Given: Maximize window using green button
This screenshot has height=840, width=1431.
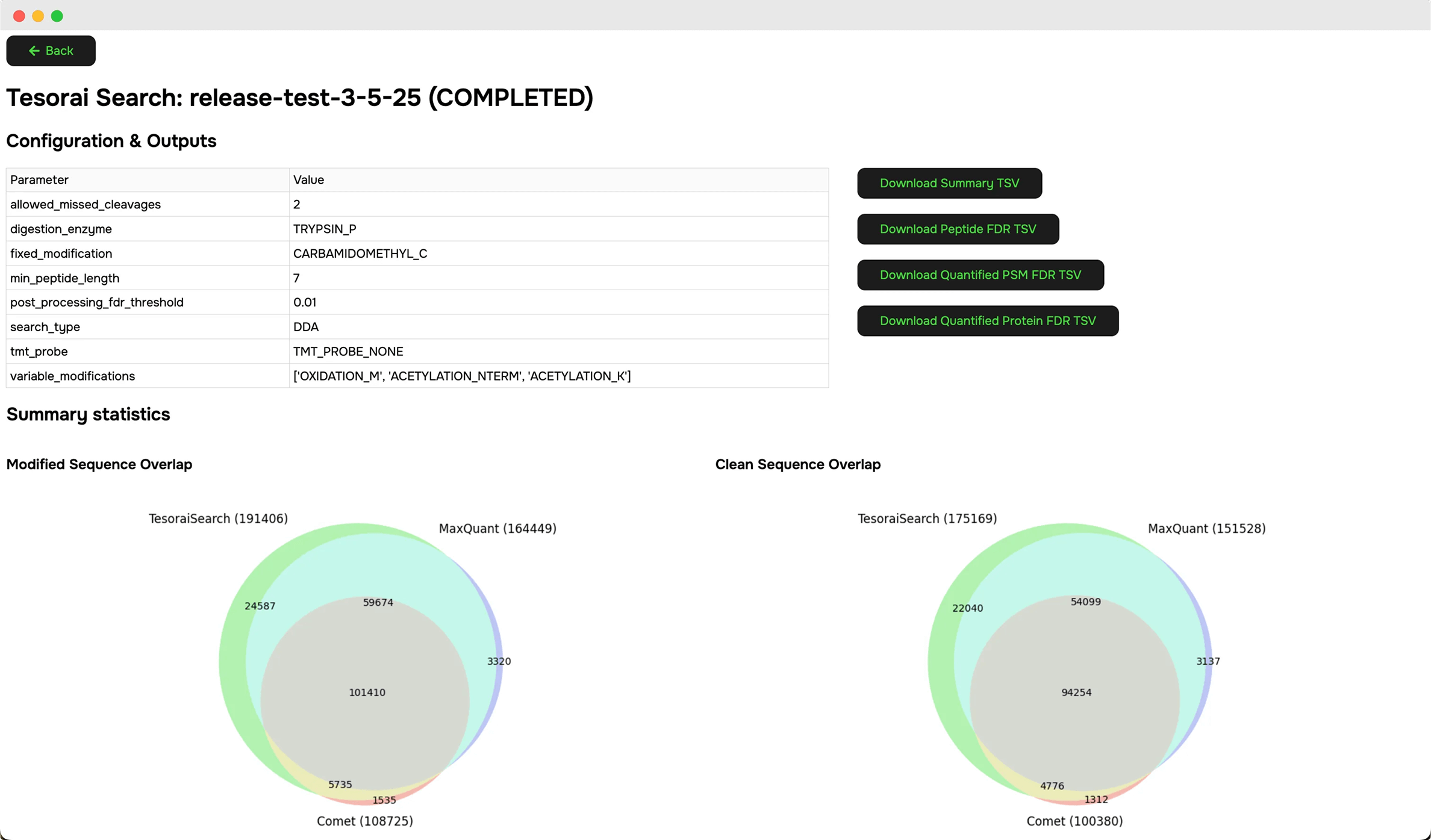Looking at the screenshot, I should pyautogui.click(x=57, y=16).
